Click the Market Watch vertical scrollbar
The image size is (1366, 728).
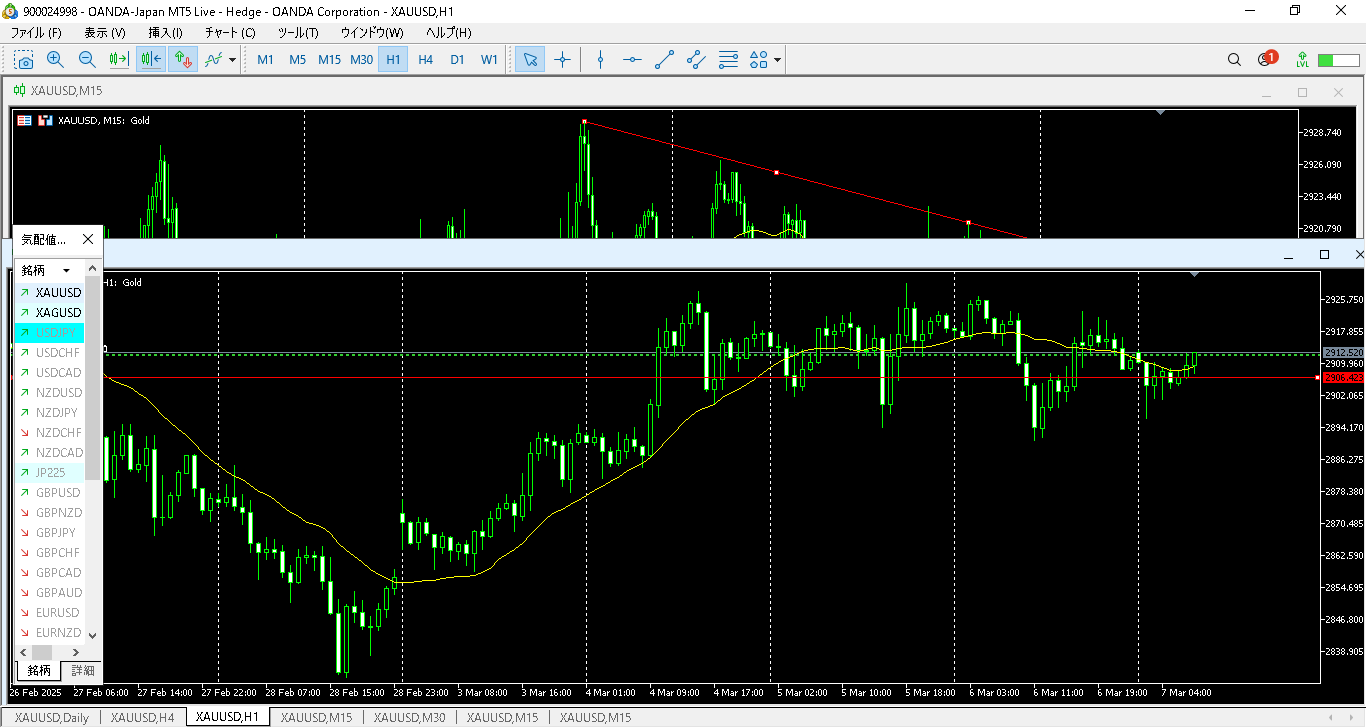93,380
